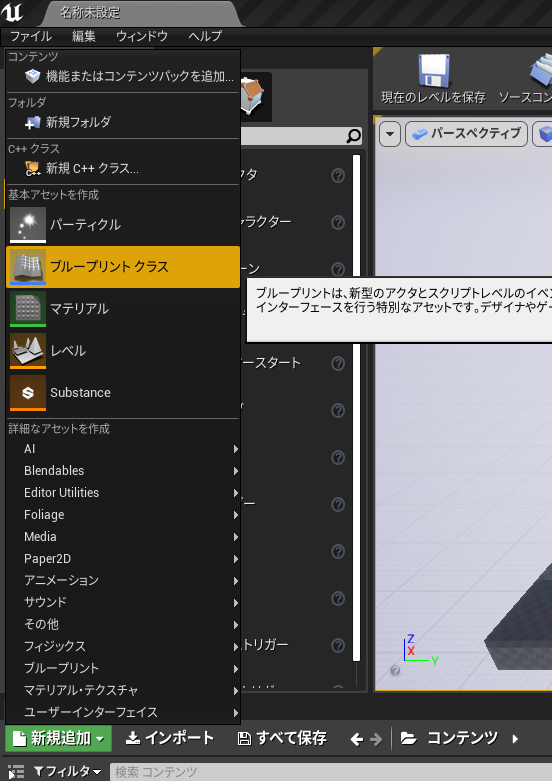The width and height of the screenshot is (552, 781).
Task: Expand the マテリアル・テクスチャ submenu
Action: pyautogui.click(x=123, y=690)
